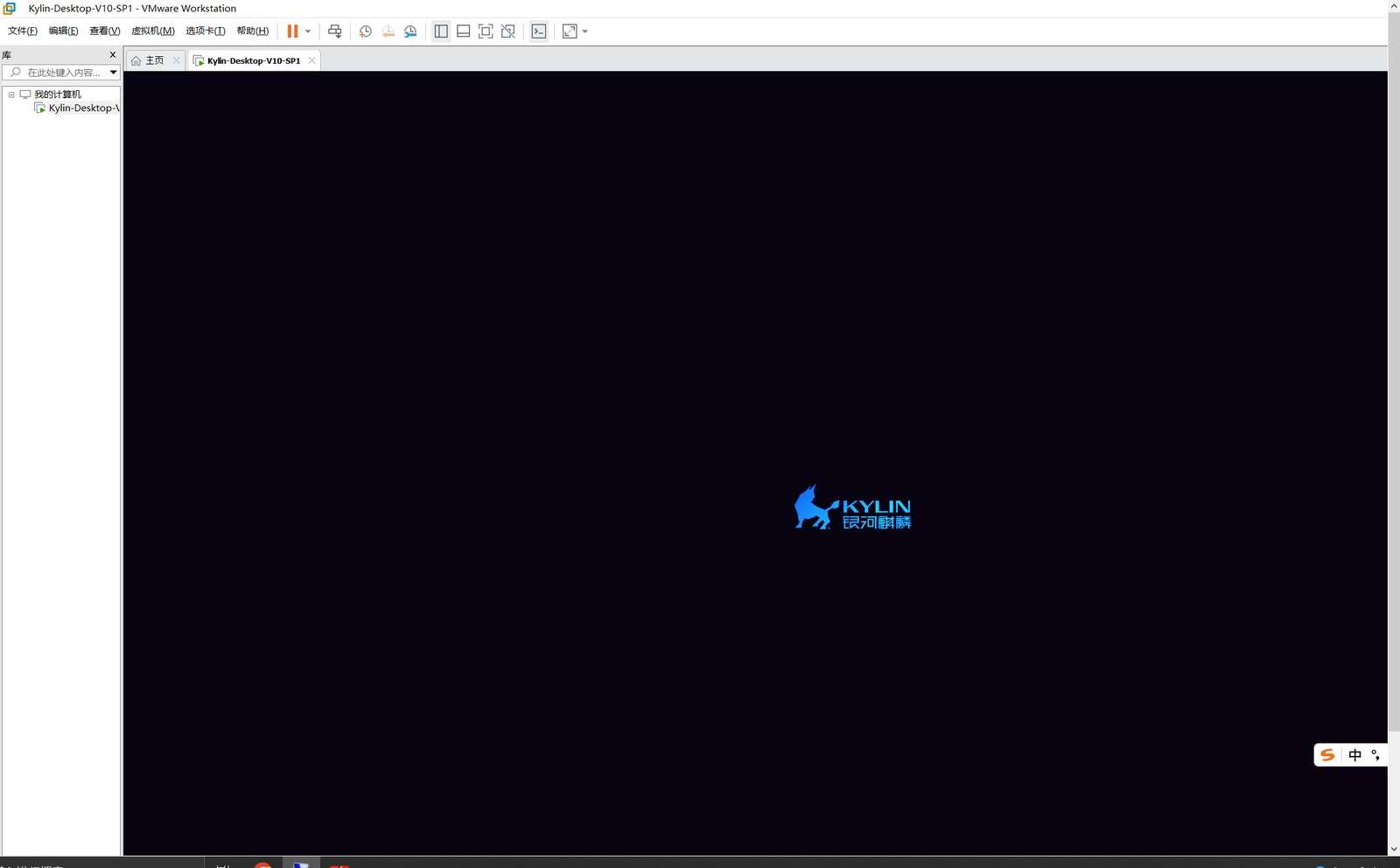Open the 帮助(H) menu
1400x868 pixels.
coord(253,31)
